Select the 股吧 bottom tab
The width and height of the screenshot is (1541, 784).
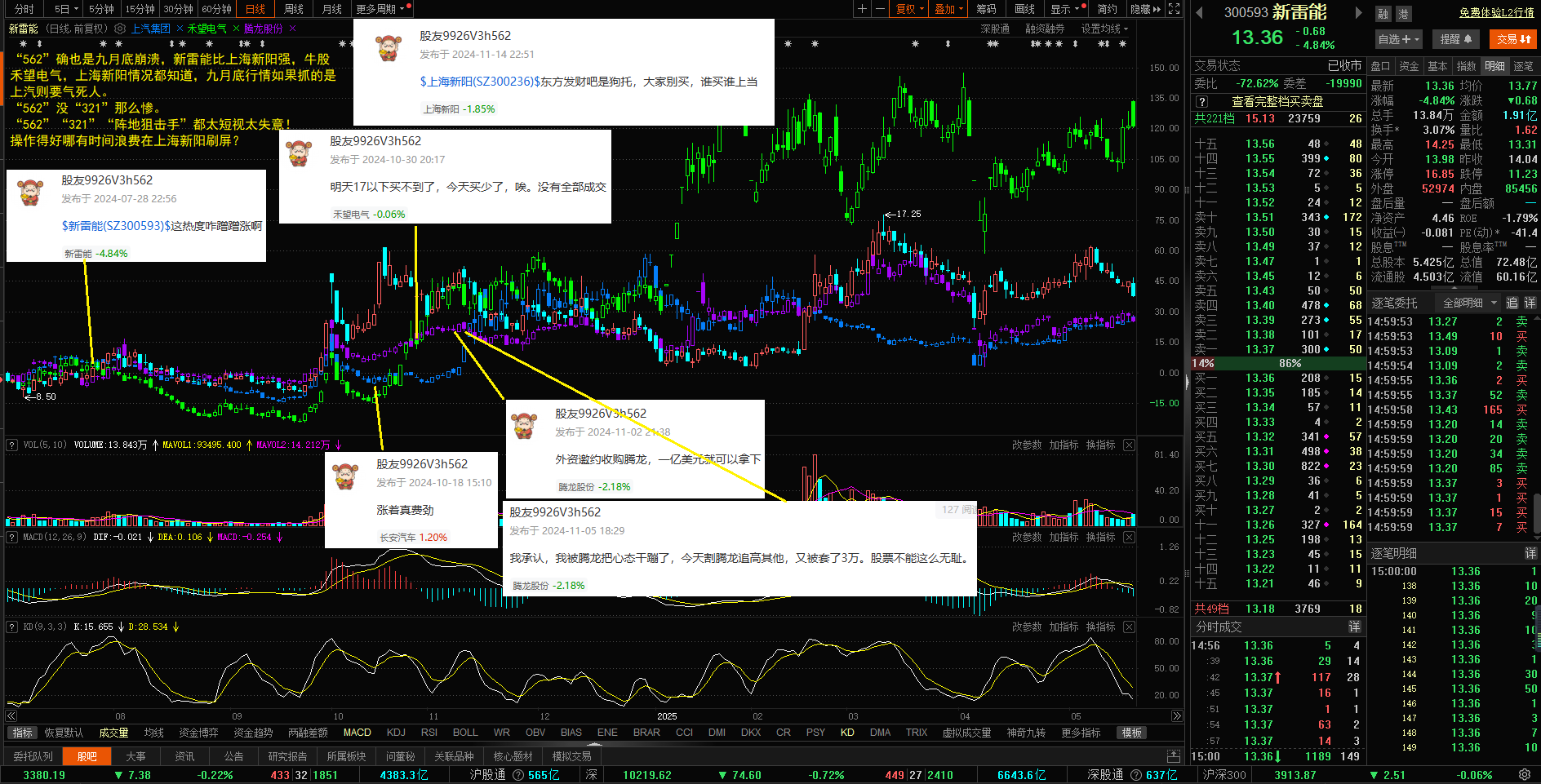coord(87,756)
